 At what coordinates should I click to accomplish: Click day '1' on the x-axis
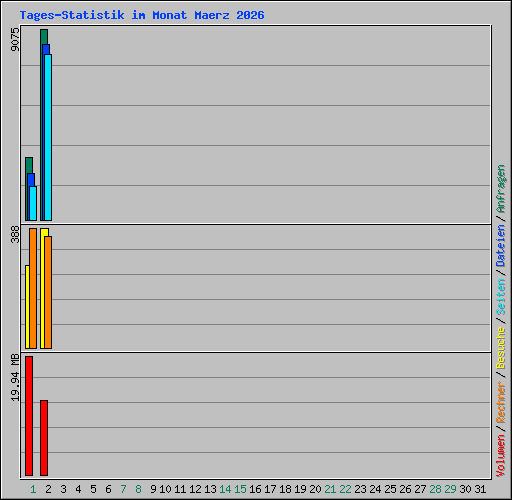(33, 489)
